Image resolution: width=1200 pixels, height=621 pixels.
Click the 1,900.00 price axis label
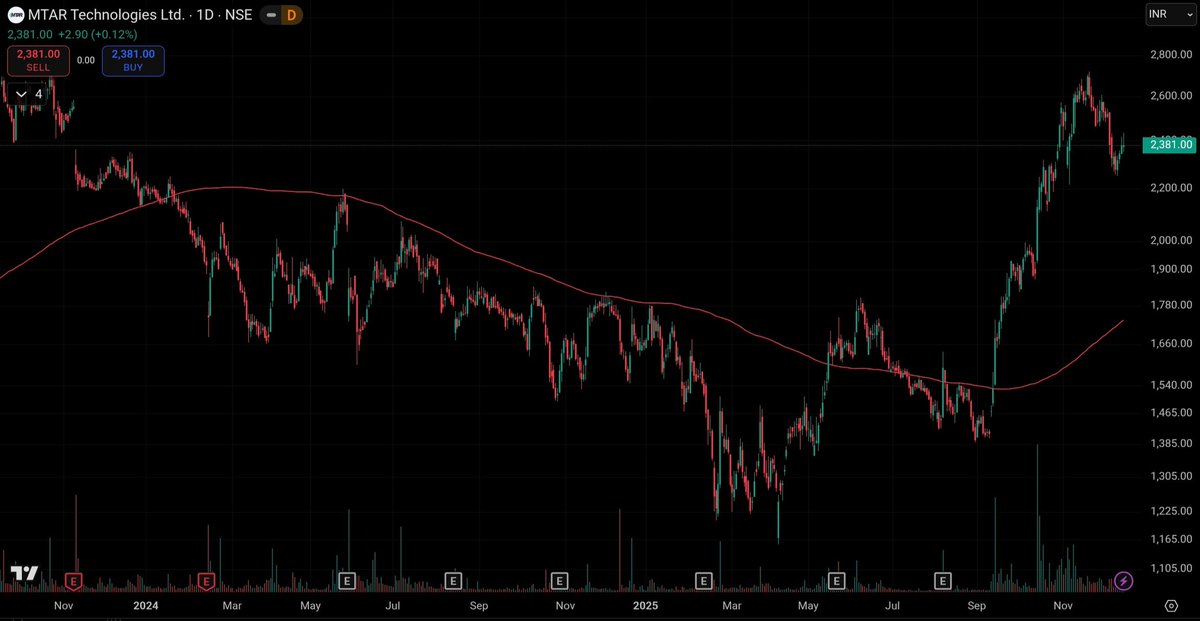pos(1171,269)
